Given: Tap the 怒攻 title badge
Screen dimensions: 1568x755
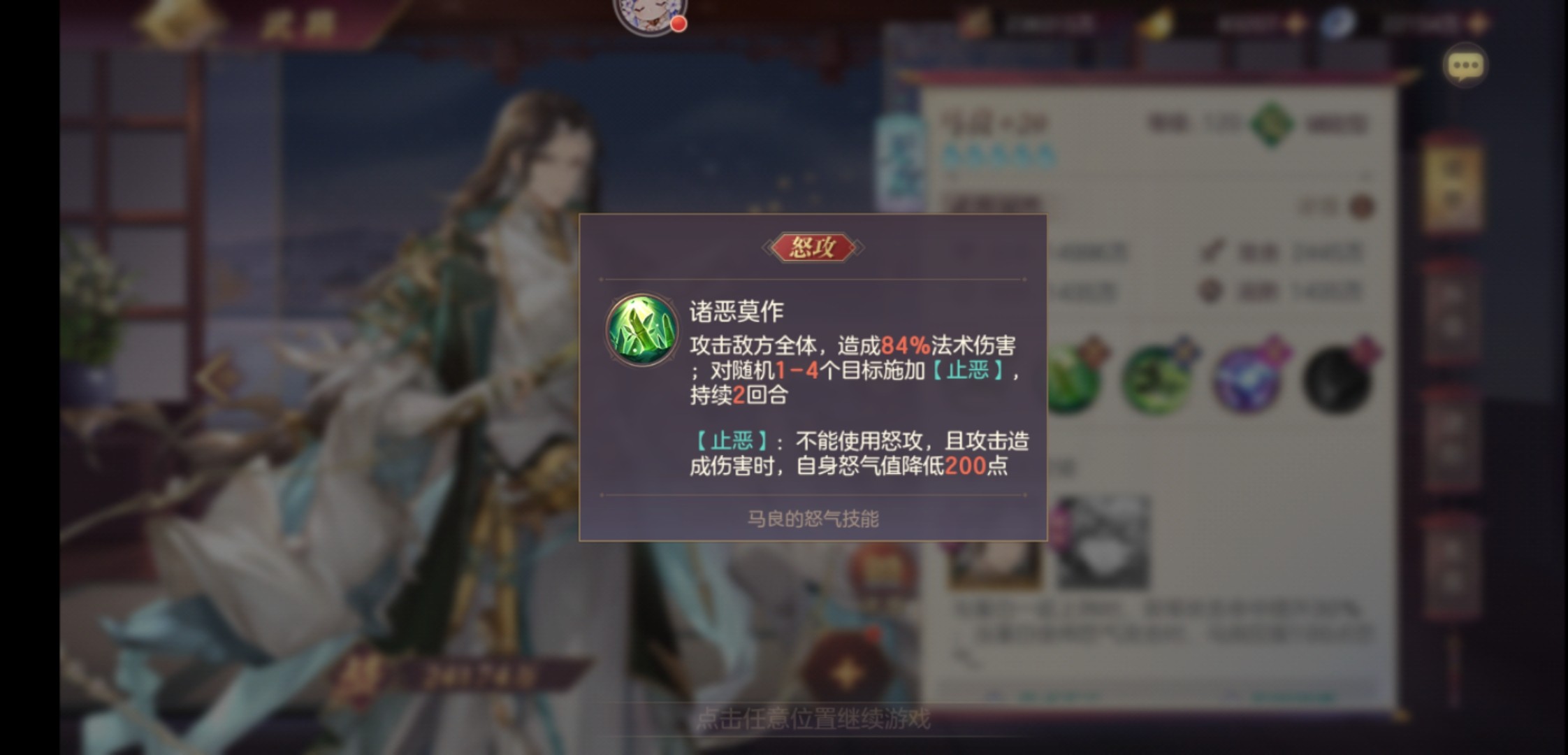Looking at the screenshot, I should point(813,247).
